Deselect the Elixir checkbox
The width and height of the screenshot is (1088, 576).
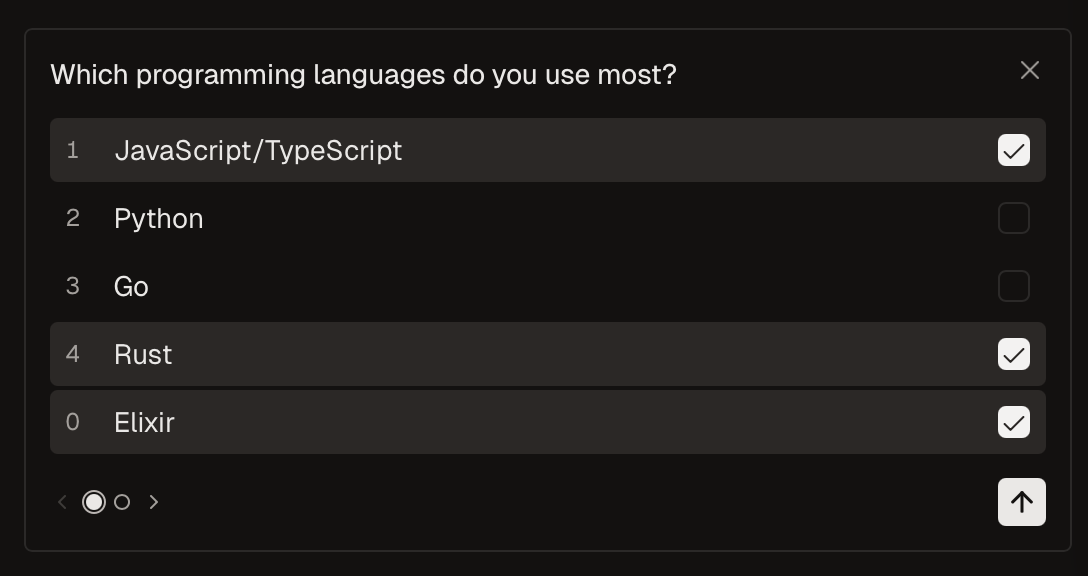coord(1013,422)
